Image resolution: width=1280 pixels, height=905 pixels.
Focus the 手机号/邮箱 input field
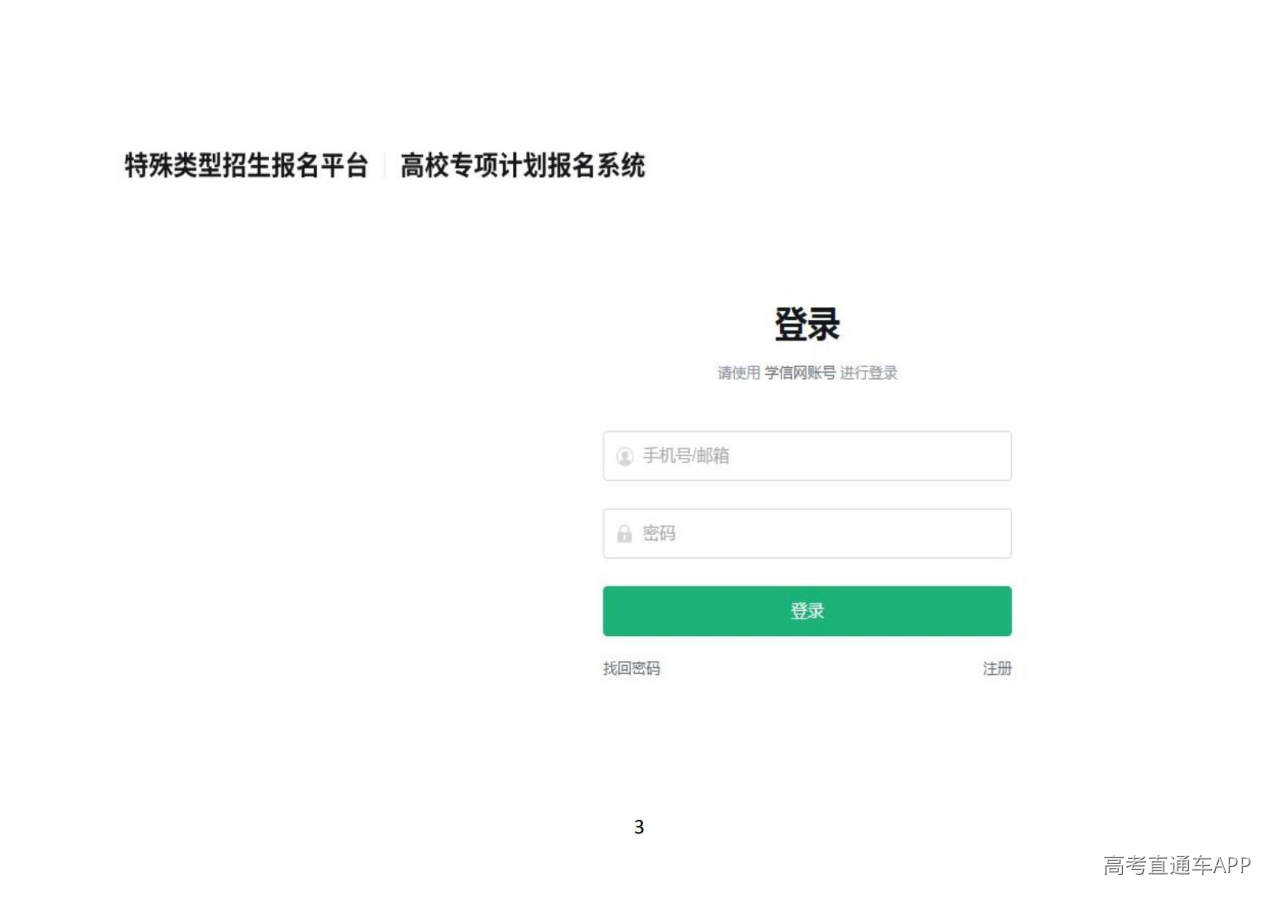click(807, 456)
